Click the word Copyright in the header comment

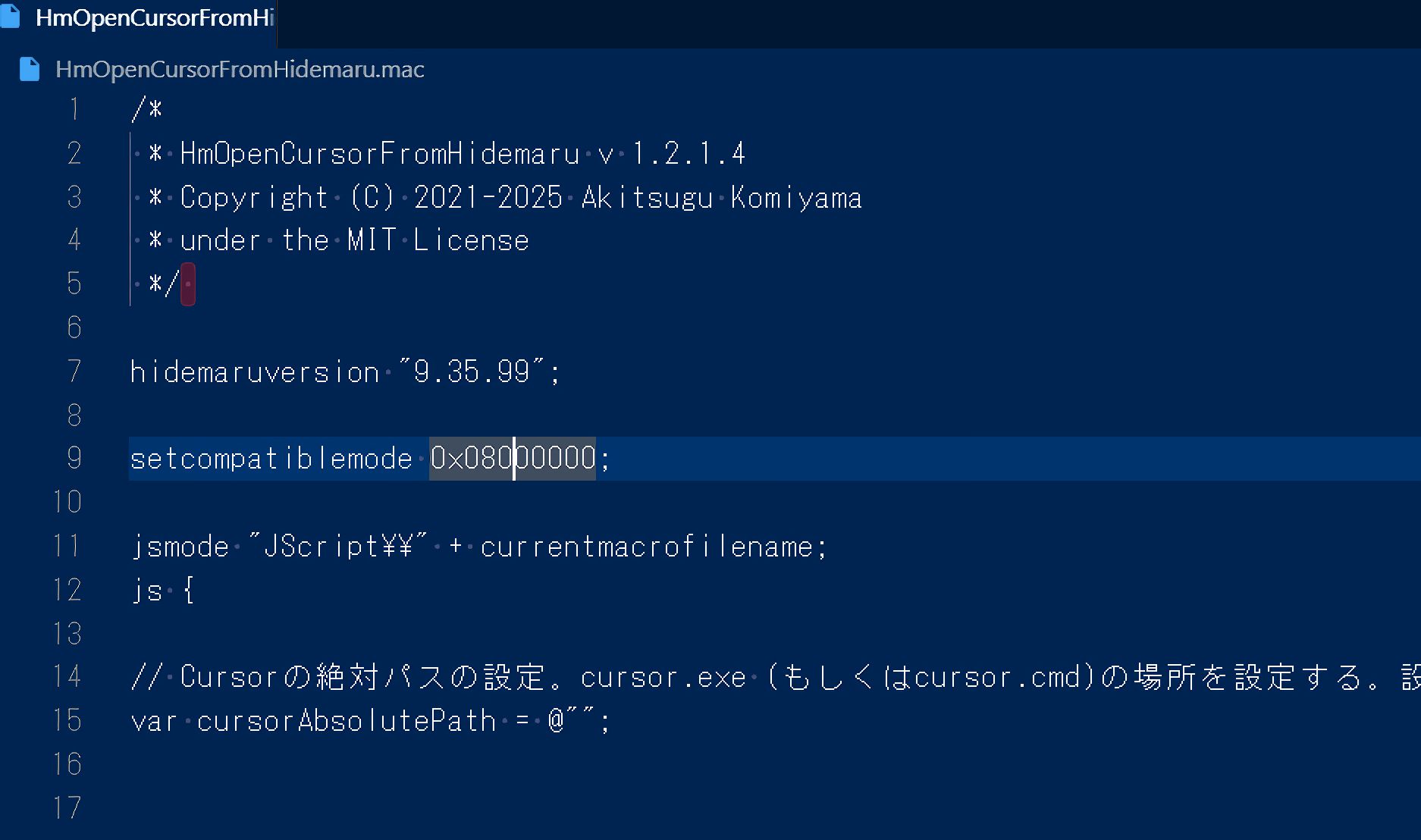(x=254, y=198)
